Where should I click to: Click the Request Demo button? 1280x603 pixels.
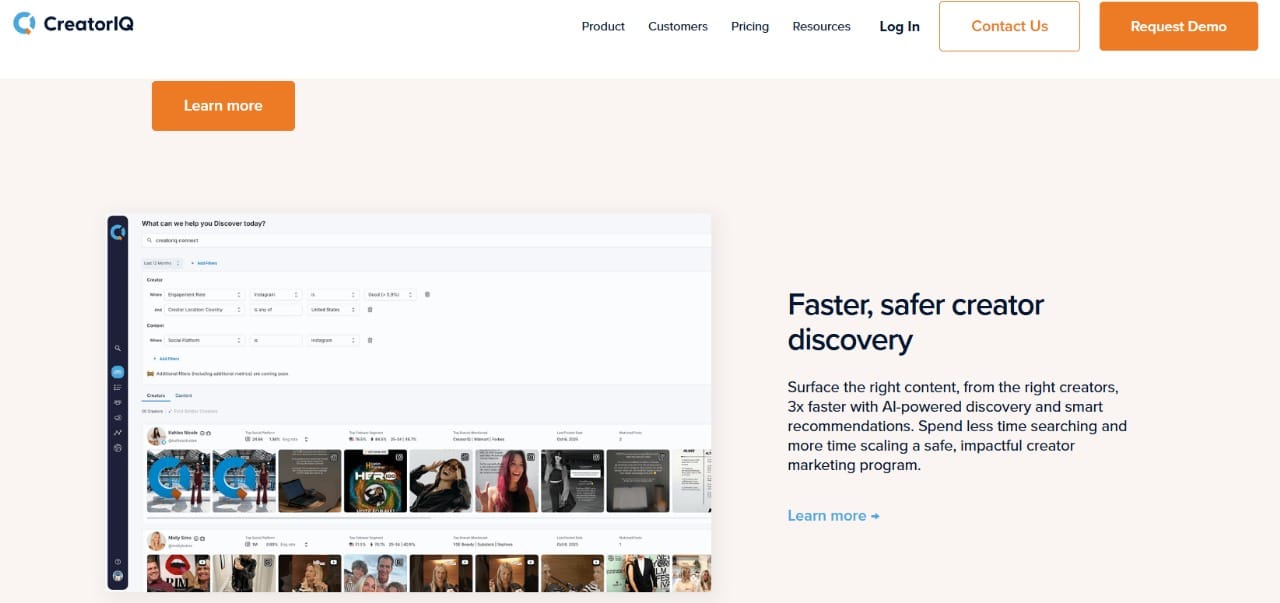pos(1178,26)
